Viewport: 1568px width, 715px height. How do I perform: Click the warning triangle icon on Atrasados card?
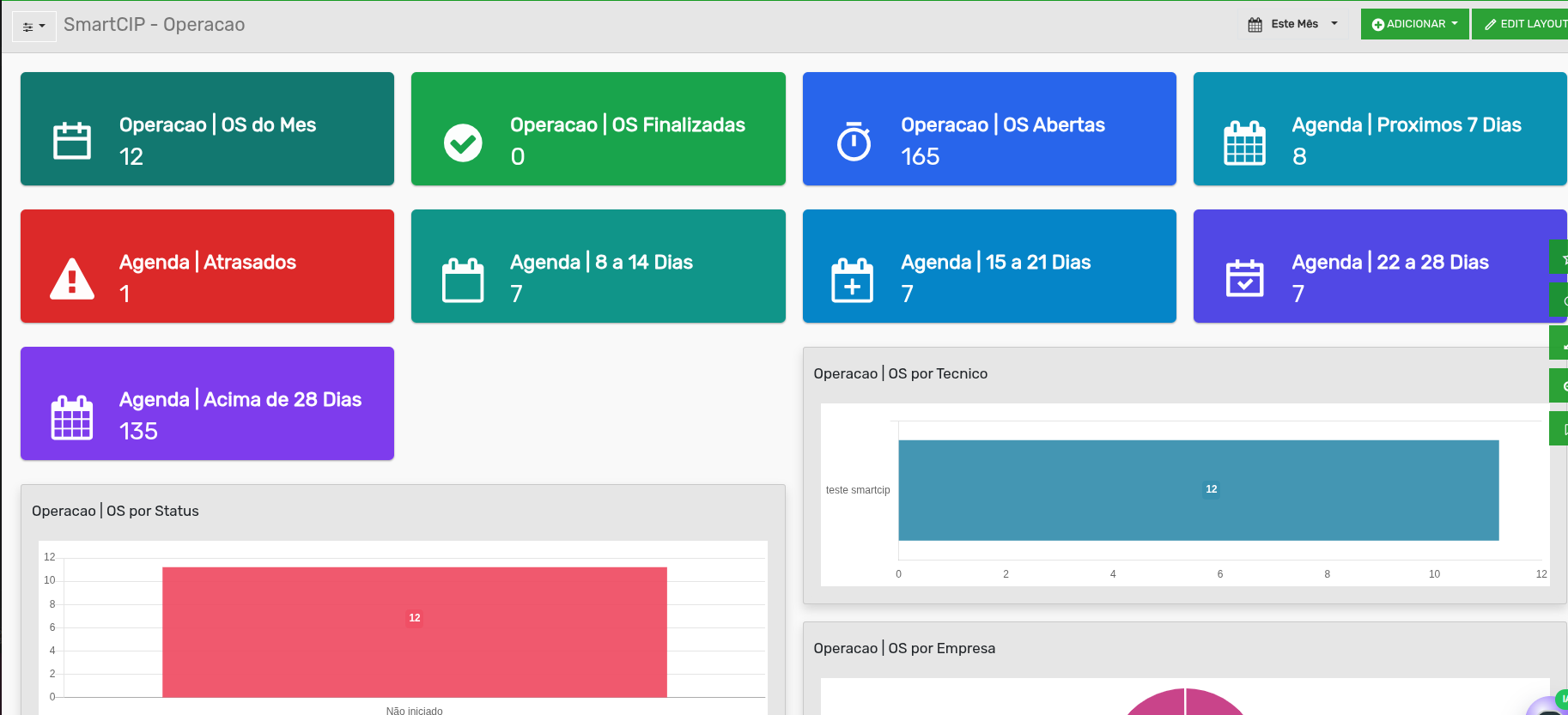pos(72,279)
